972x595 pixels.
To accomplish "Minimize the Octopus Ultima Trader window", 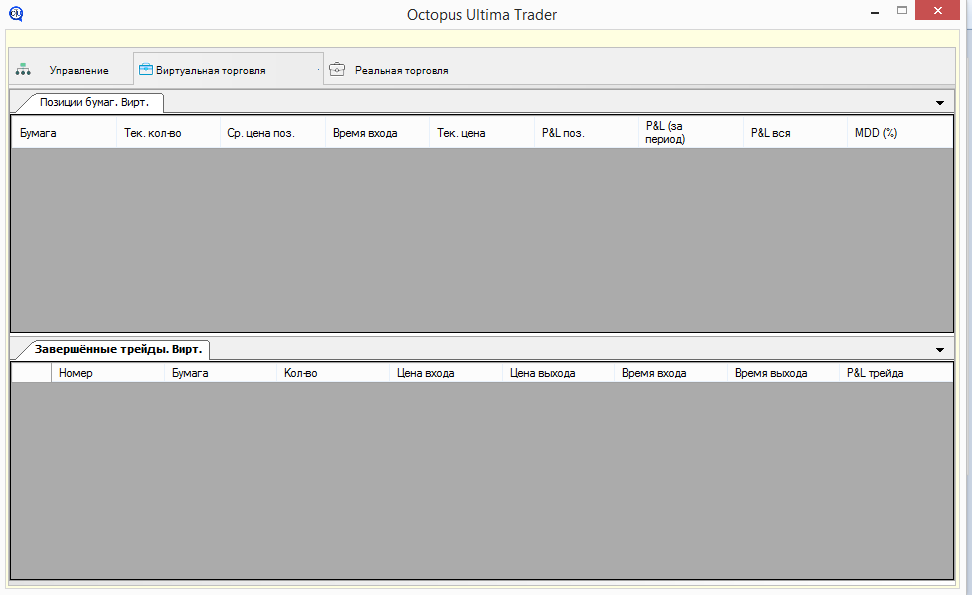I will 875,12.
